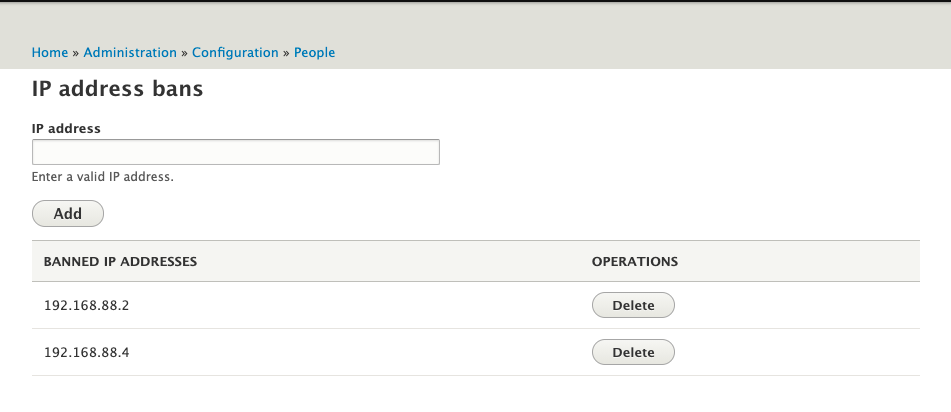The image size is (951, 412).
Task: Click the People breadcrumb link
Action: [x=314, y=52]
